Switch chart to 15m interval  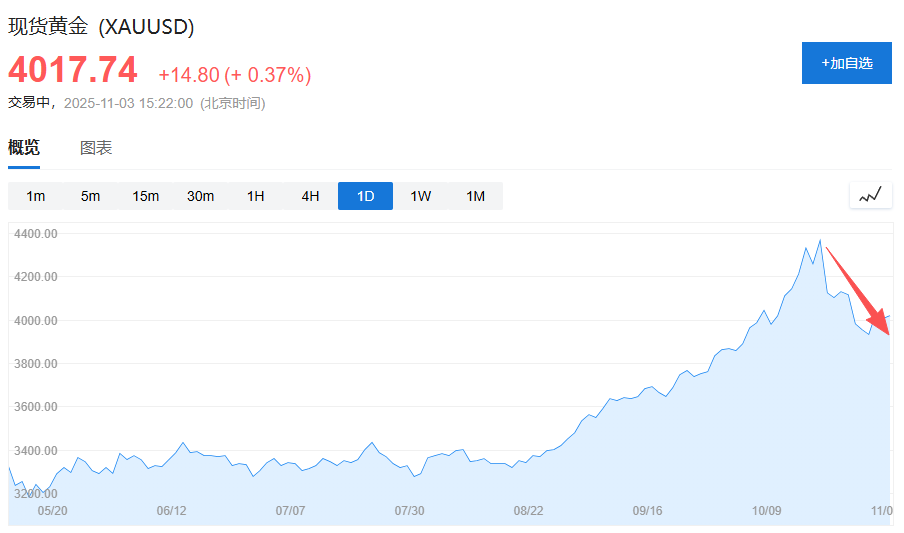146,196
